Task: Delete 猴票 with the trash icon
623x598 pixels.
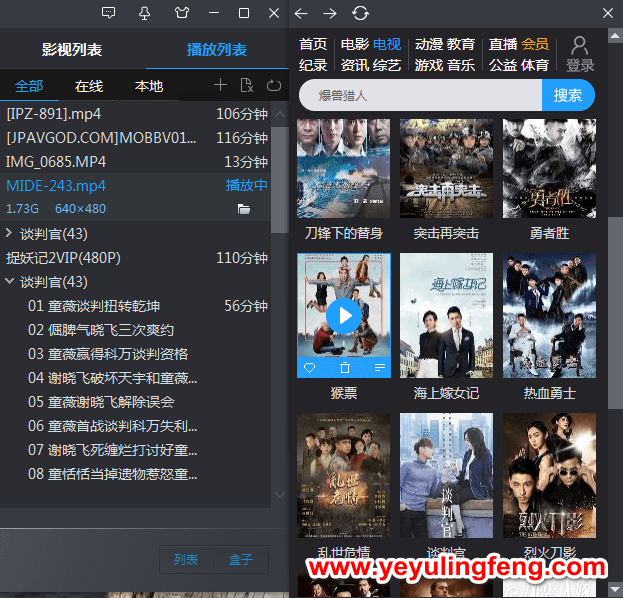Action: pyautogui.click(x=345, y=368)
